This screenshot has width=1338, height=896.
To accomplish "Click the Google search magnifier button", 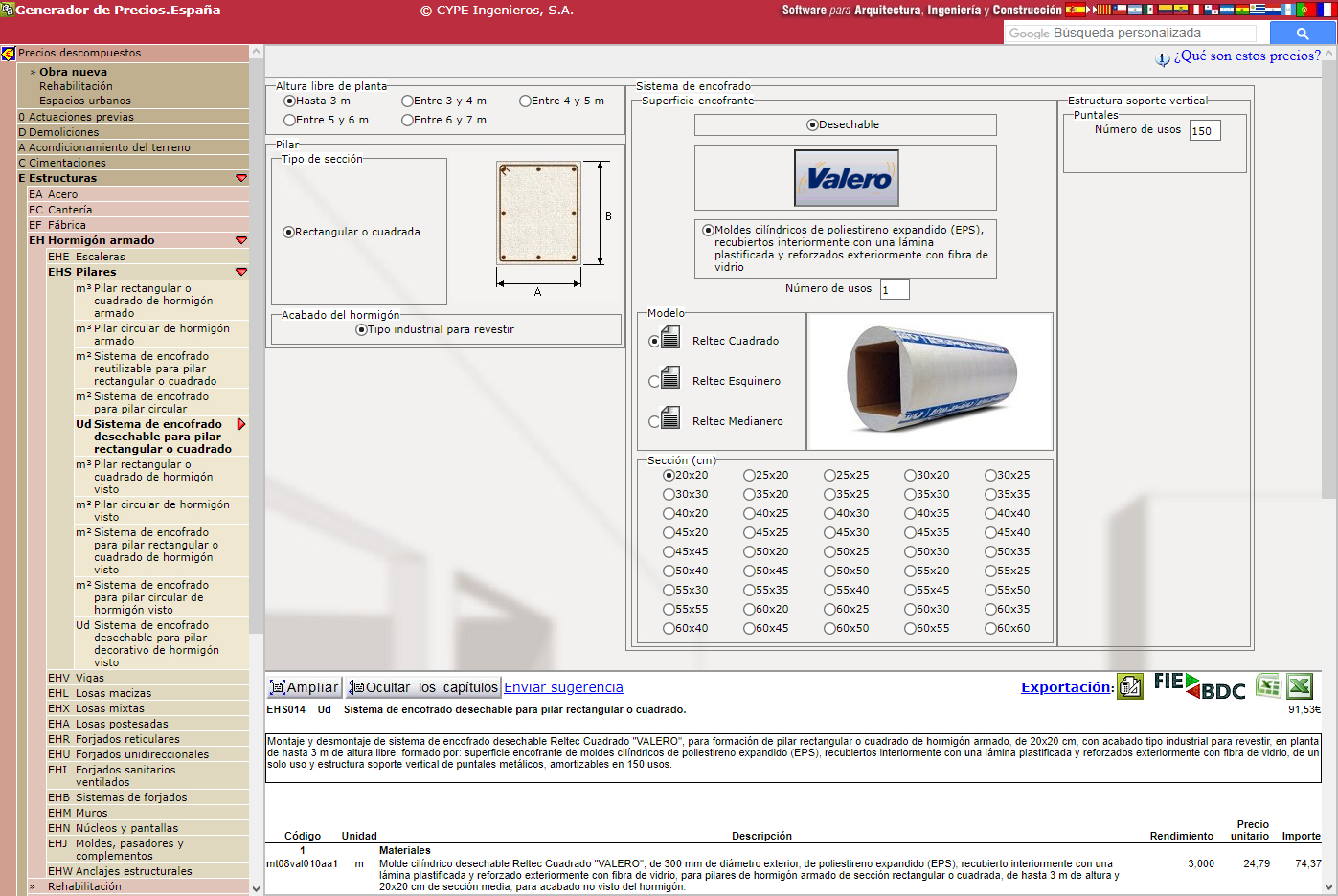I will coord(1302,33).
